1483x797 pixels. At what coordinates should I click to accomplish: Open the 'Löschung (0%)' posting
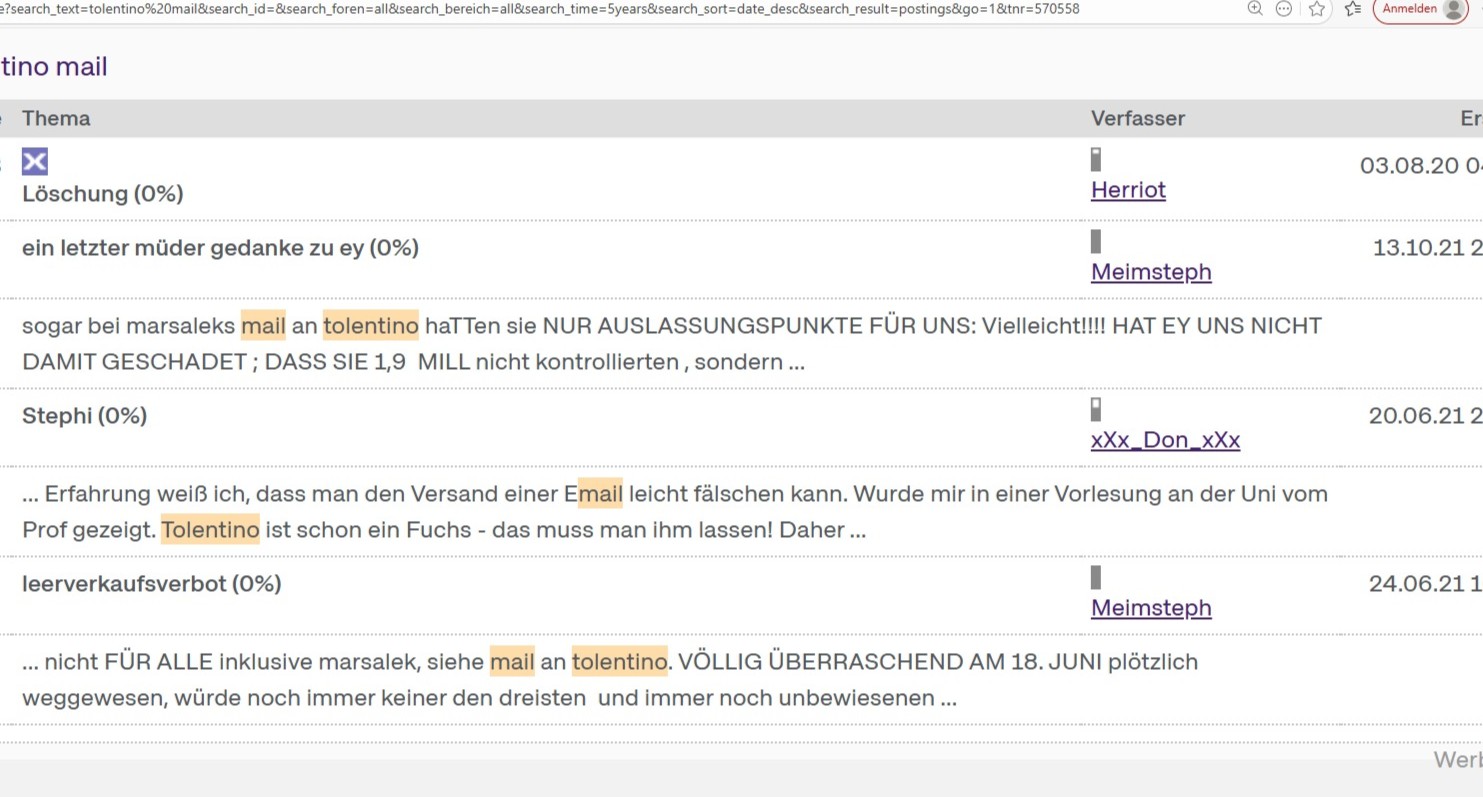point(102,194)
